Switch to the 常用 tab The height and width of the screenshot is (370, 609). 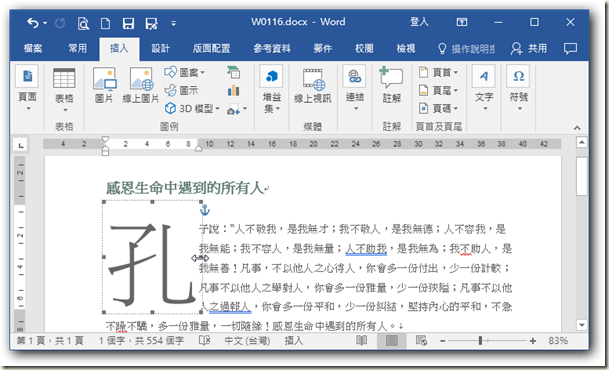point(78,49)
